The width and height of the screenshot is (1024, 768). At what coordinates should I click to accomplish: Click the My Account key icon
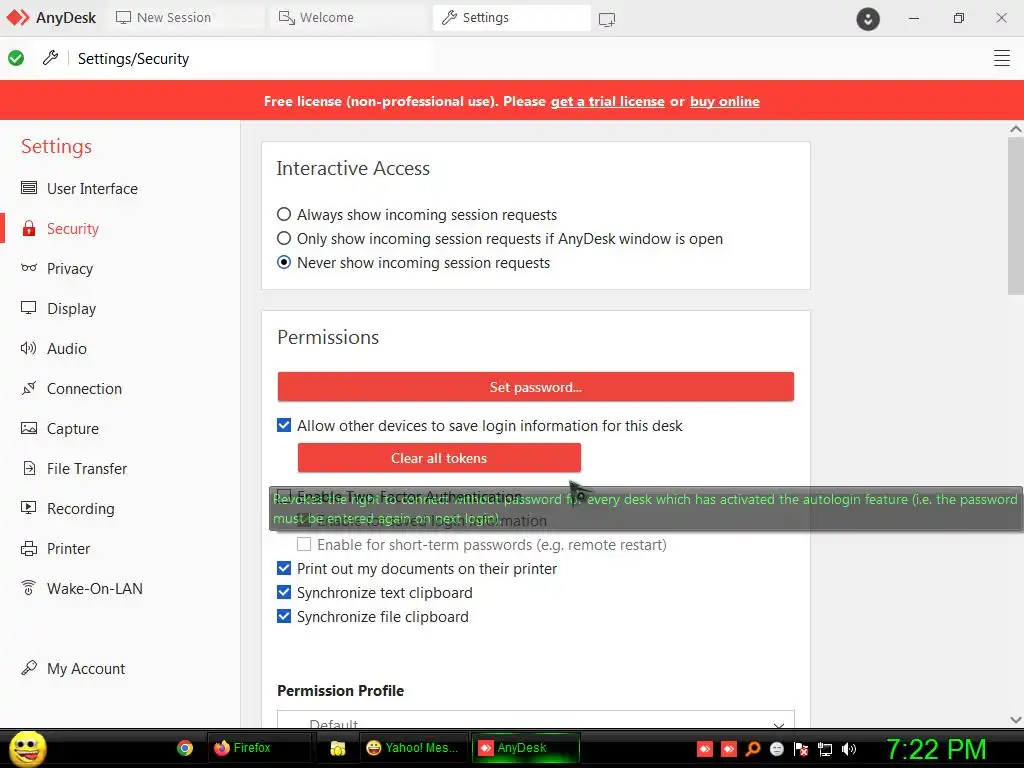coord(29,667)
